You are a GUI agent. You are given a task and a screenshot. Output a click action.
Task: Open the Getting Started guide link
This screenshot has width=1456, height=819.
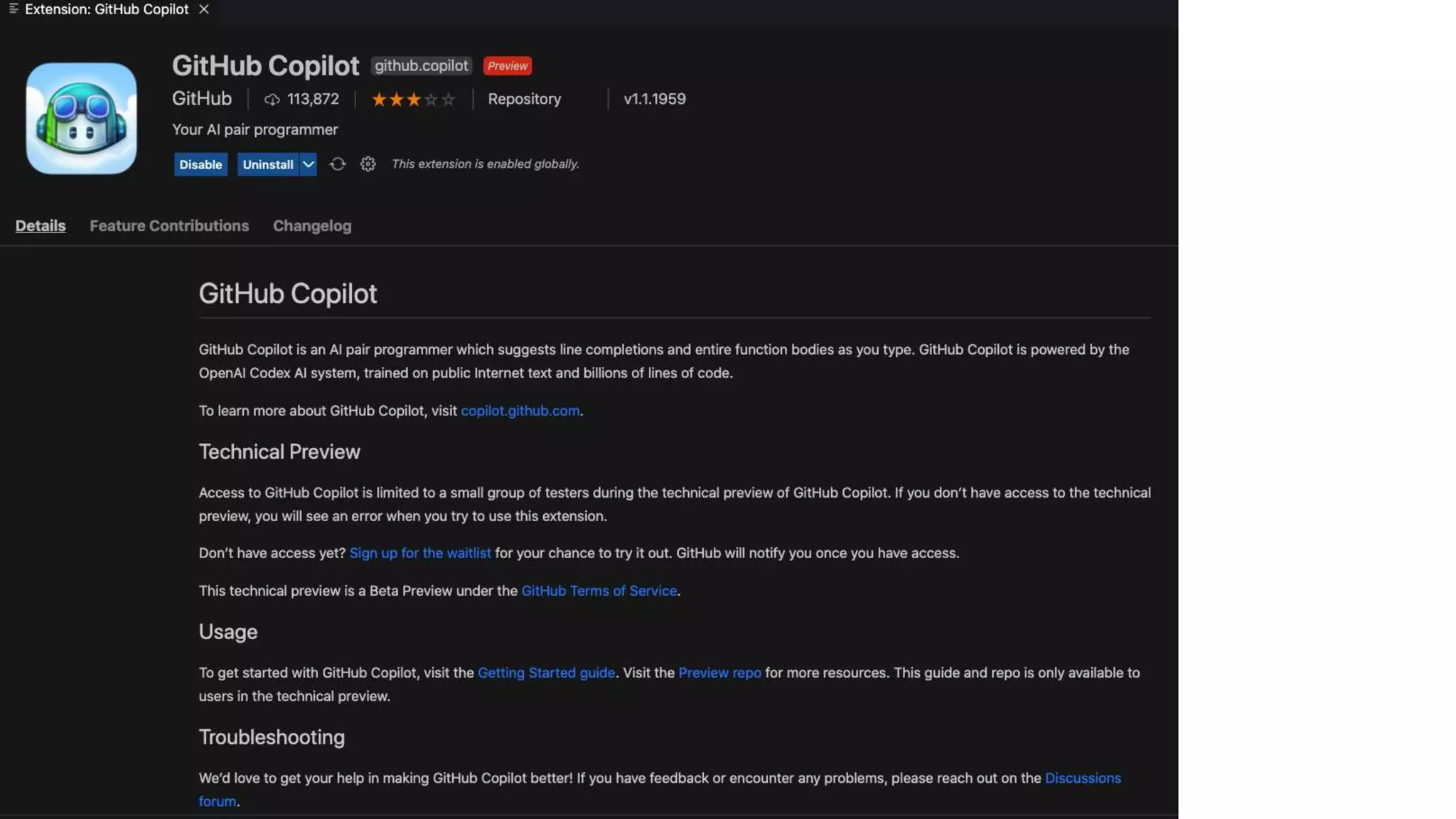546,673
